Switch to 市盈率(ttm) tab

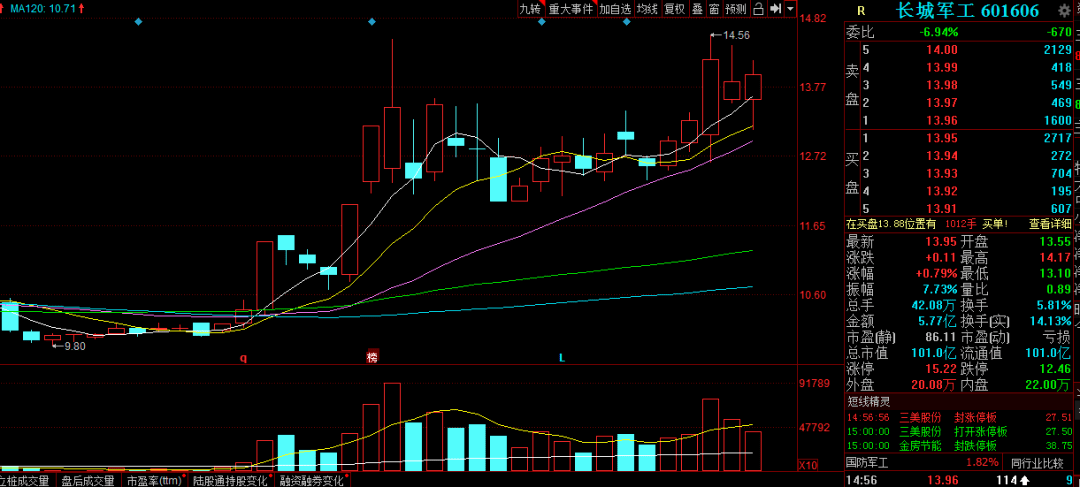(153, 480)
